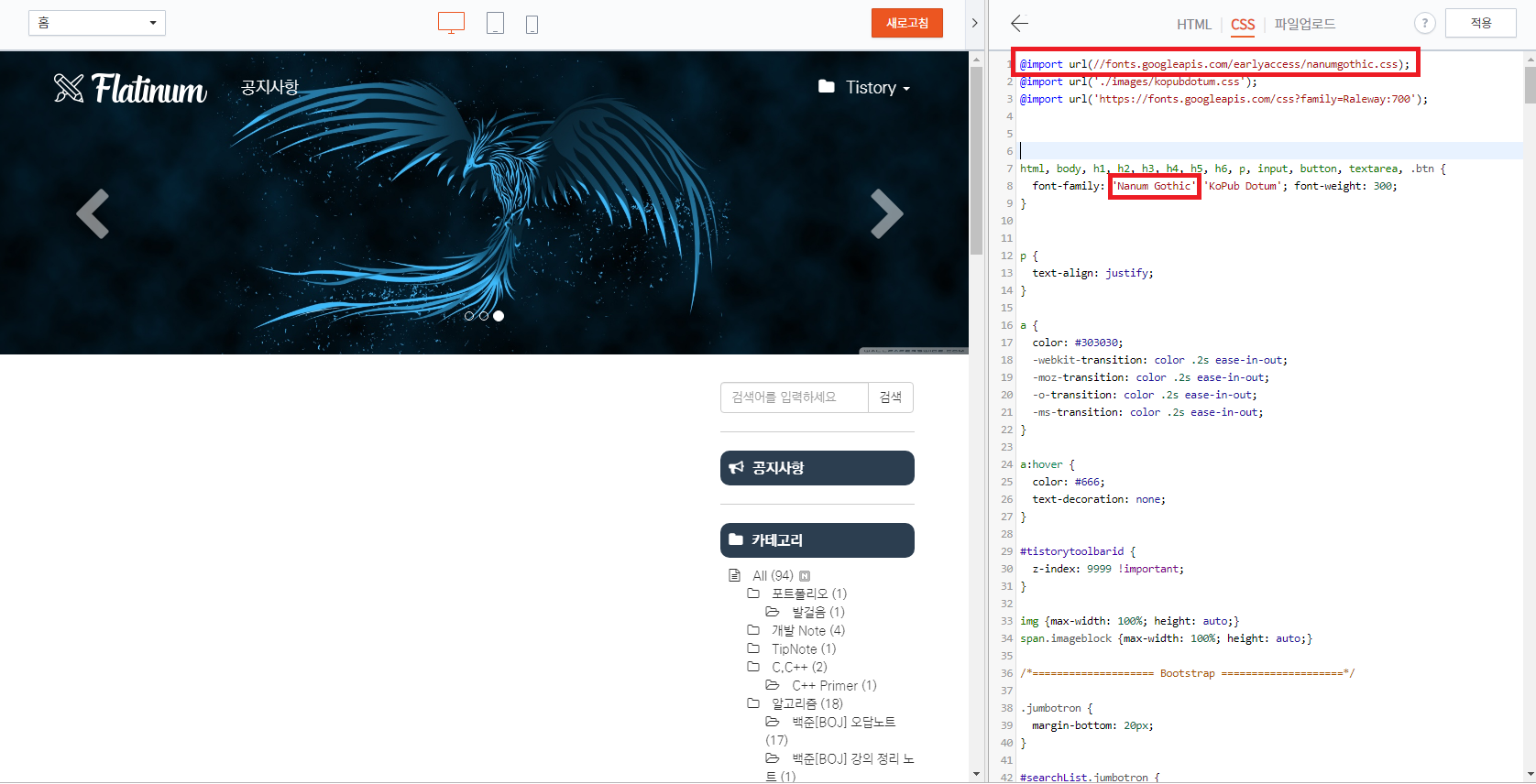Click the 새로고침 refresh button
The image size is (1536, 784).
[x=907, y=23]
